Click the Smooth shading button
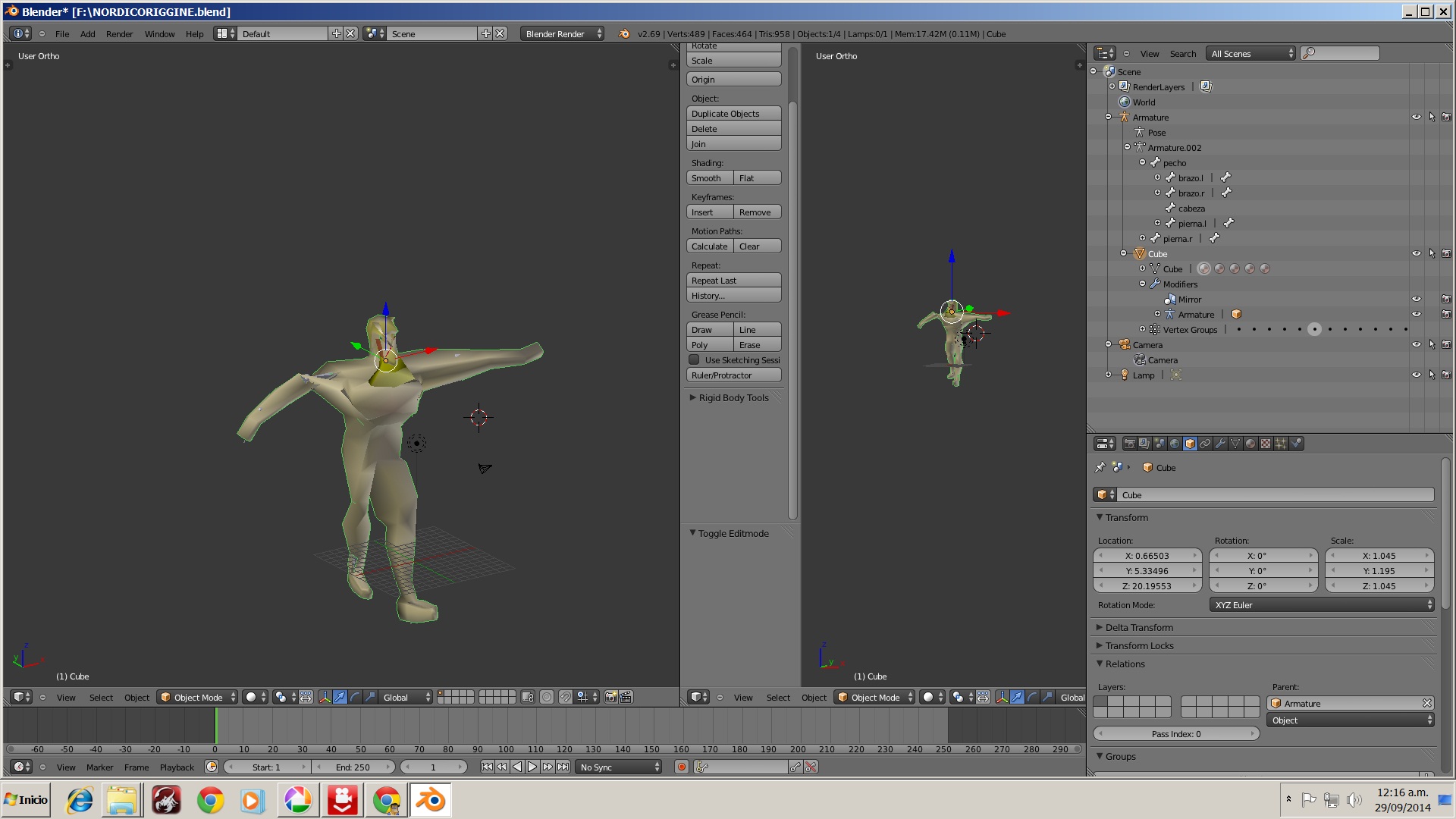Image resolution: width=1456 pixels, height=819 pixels. [x=709, y=178]
